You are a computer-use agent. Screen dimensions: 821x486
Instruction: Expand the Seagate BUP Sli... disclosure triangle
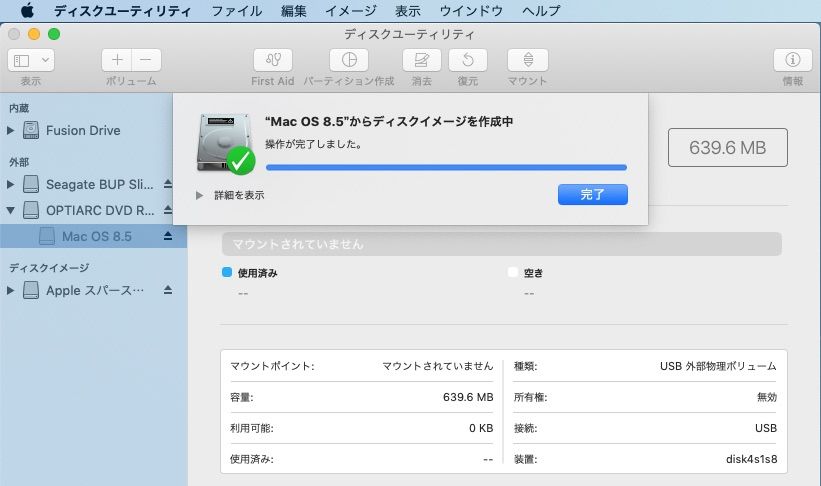(10, 184)
